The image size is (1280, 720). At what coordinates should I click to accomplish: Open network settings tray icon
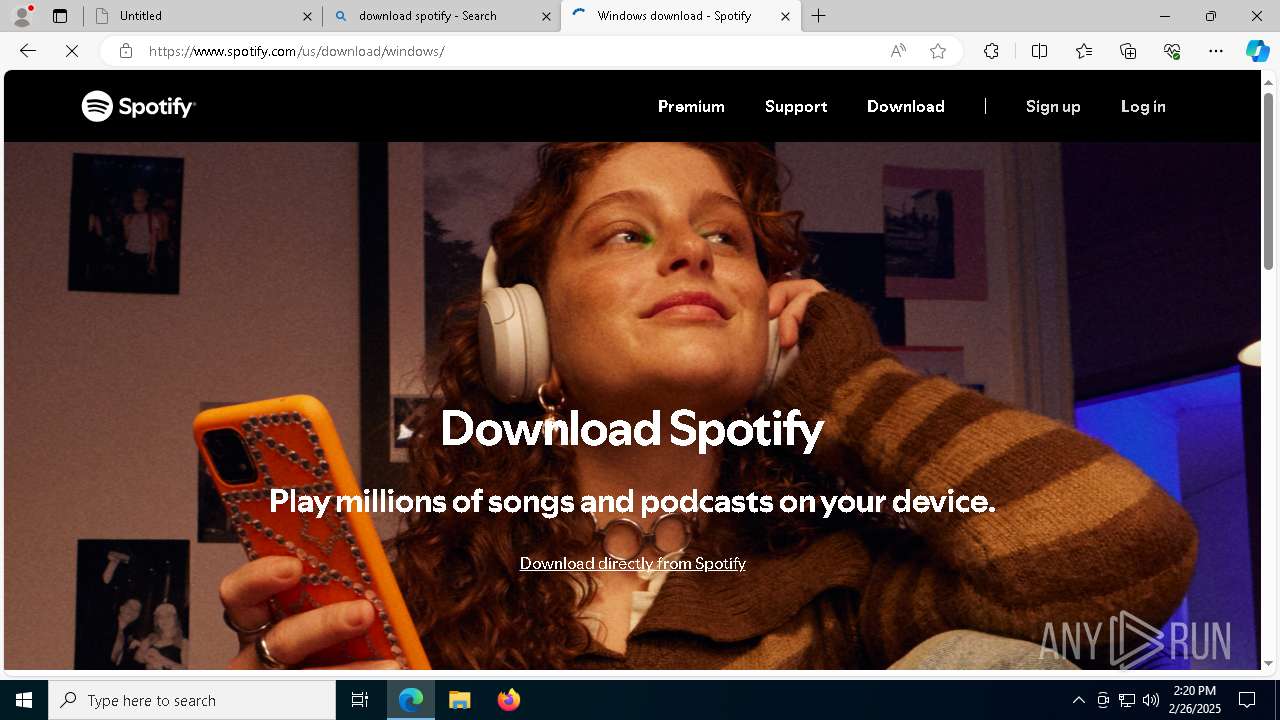point(1127,700)
